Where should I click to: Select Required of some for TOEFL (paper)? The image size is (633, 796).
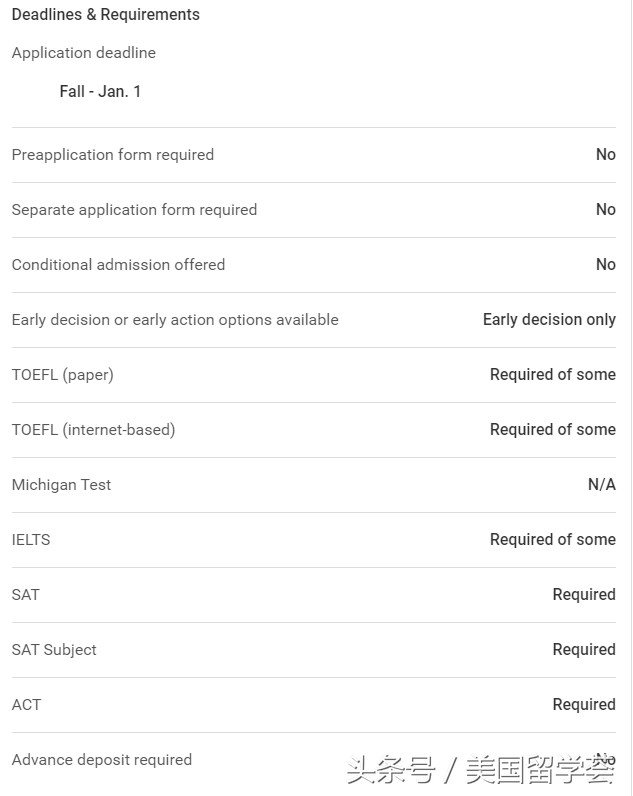click(552, 375)
